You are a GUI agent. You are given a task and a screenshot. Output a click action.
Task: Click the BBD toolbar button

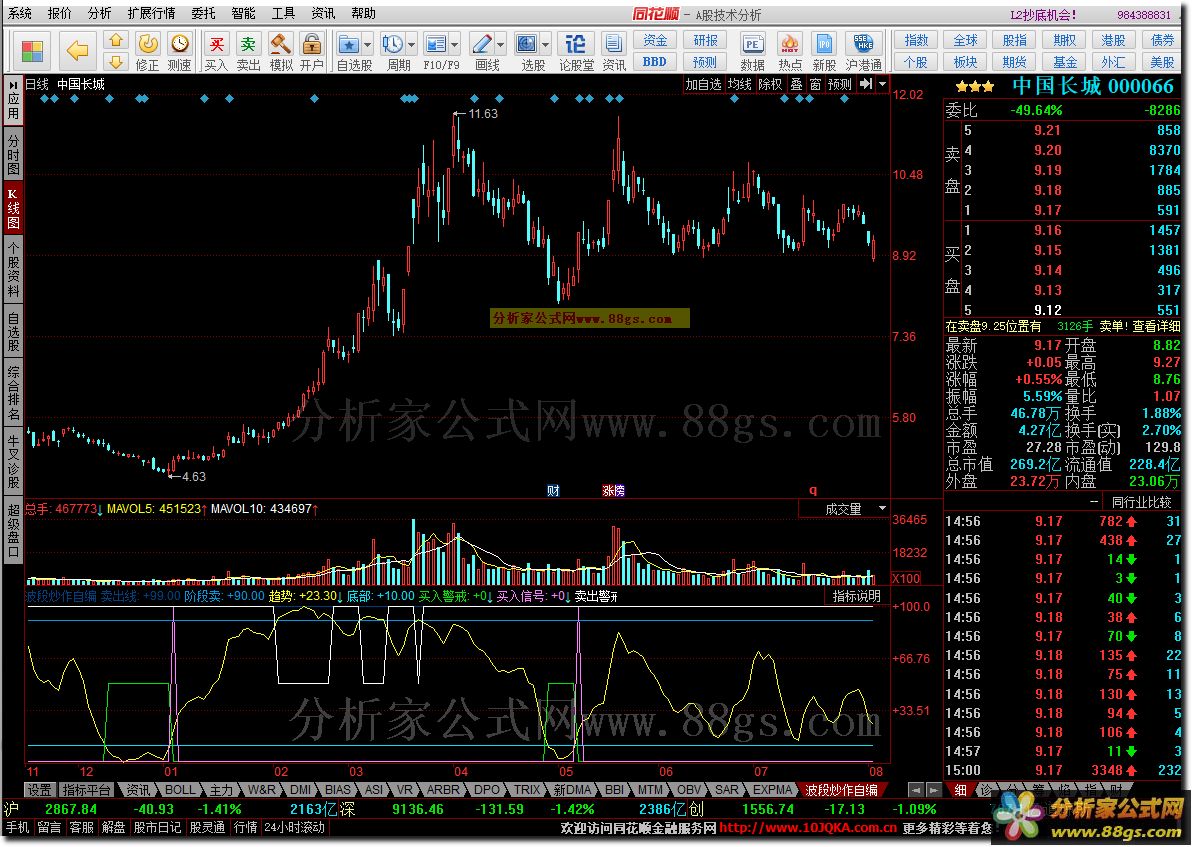pyautogui.click(x=654, y=62)
